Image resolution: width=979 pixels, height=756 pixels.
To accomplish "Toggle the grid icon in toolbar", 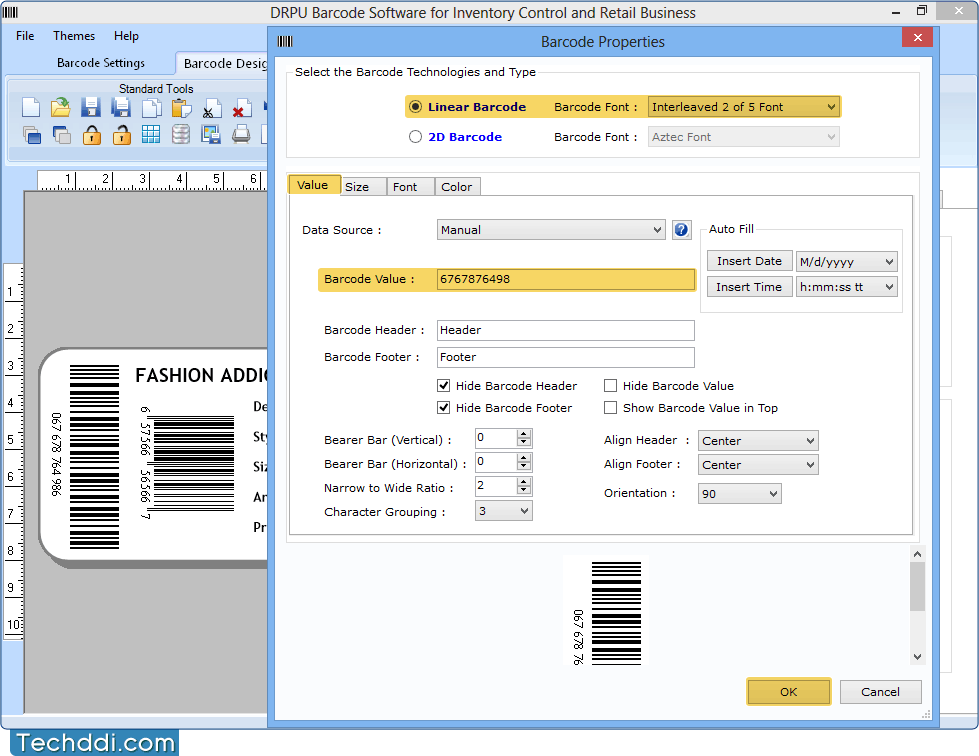I will (x=150, y=134).
